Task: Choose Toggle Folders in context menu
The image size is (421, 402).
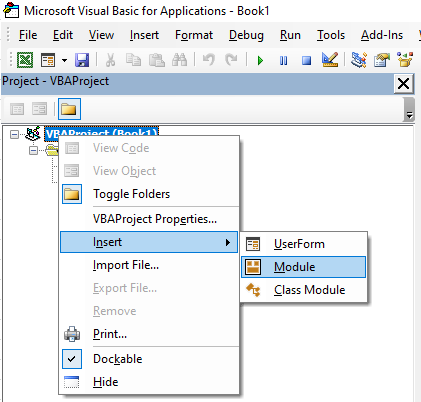Action: 149,194
